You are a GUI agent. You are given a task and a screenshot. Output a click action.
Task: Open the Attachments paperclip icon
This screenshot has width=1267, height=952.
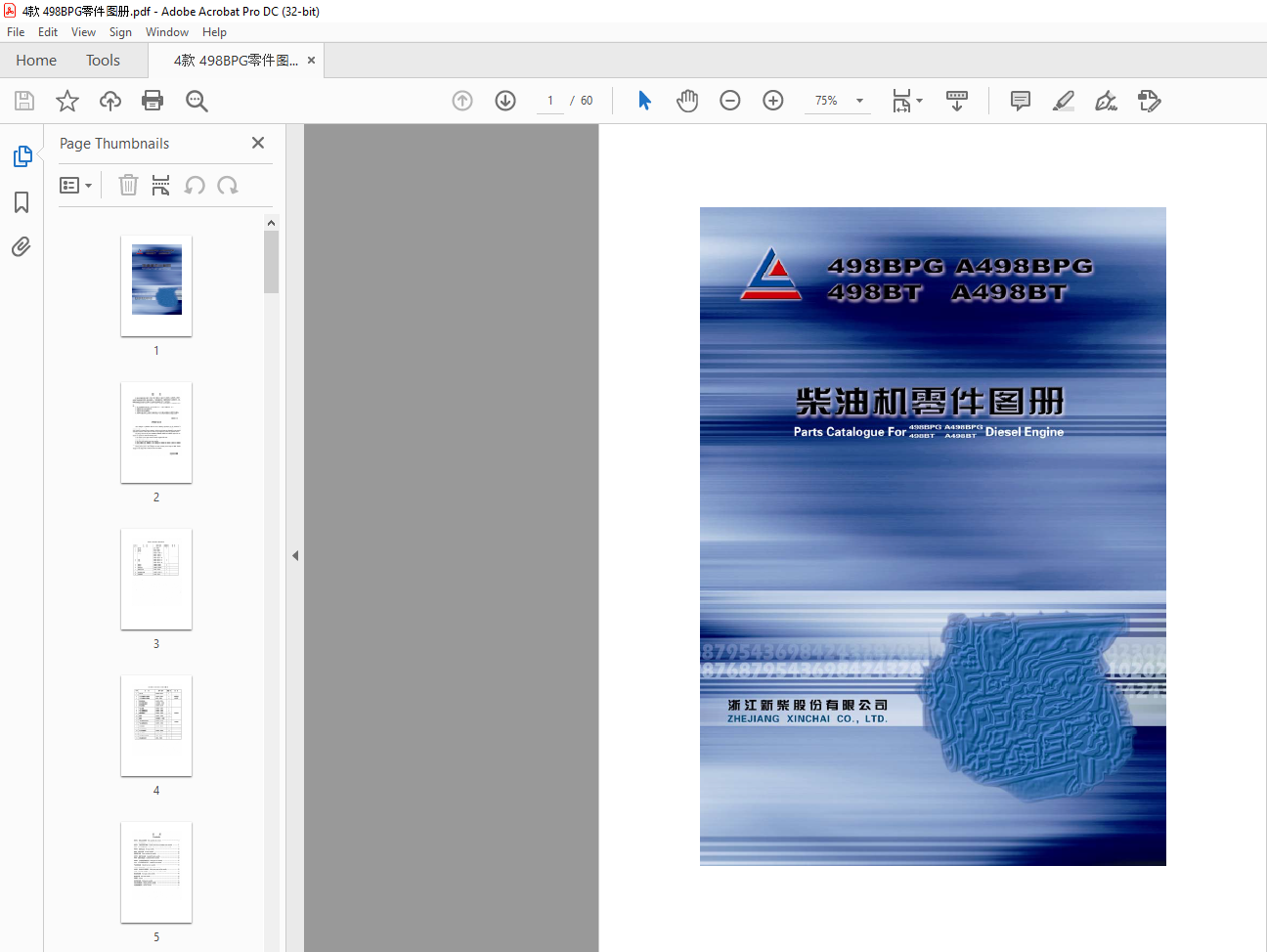point(22,246)
